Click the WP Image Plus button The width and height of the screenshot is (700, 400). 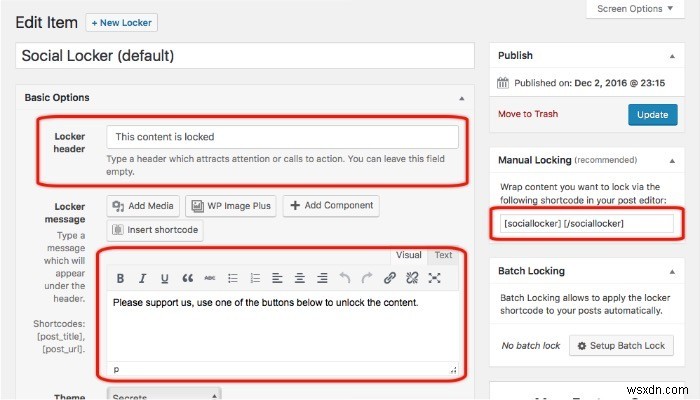(231, 206)
